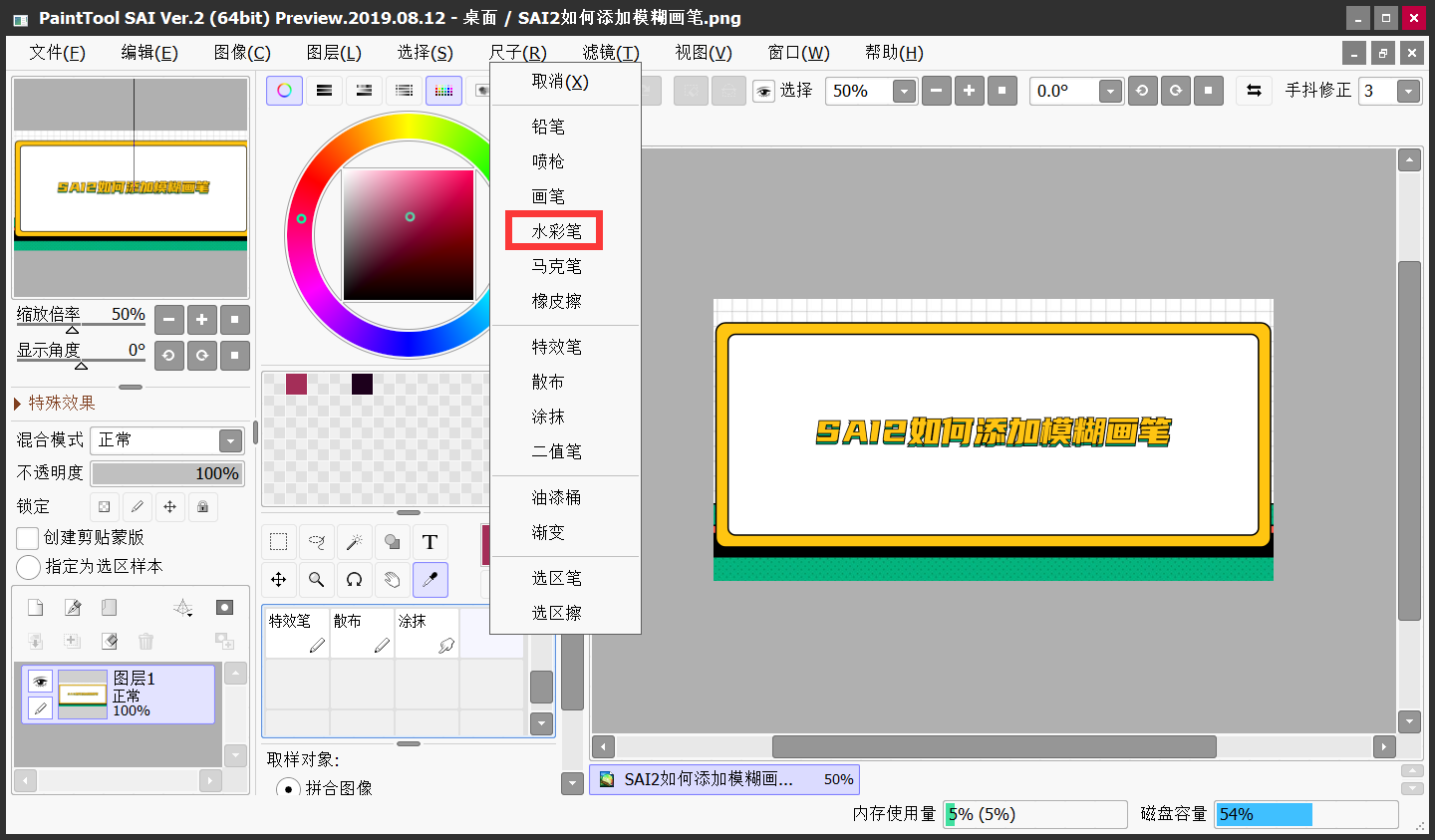1435x840 pixels.
Task: Toggle the HSV slider panel icon
Action: 364,91
